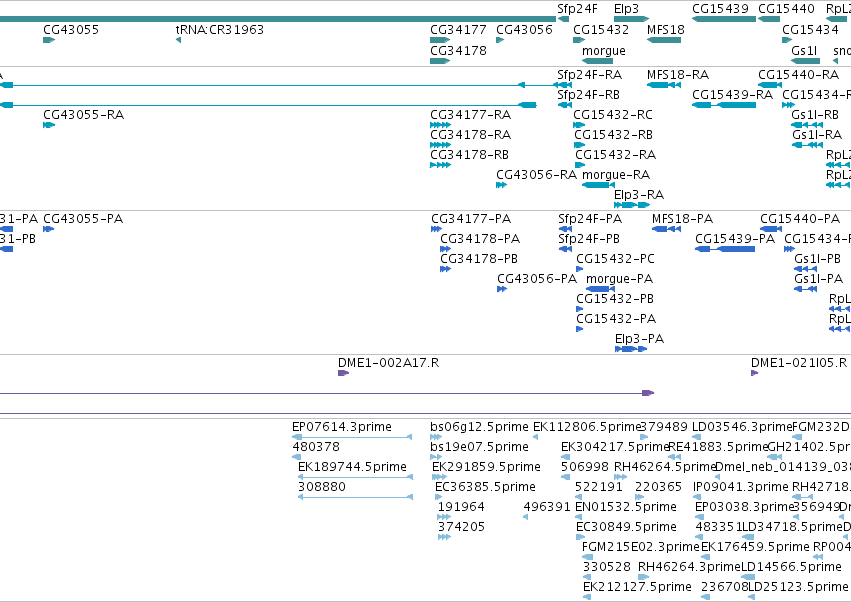This screenshot has height=602, width=851.
Task: Open transcript Sfp24F-RA
Action: click(589, 75)
